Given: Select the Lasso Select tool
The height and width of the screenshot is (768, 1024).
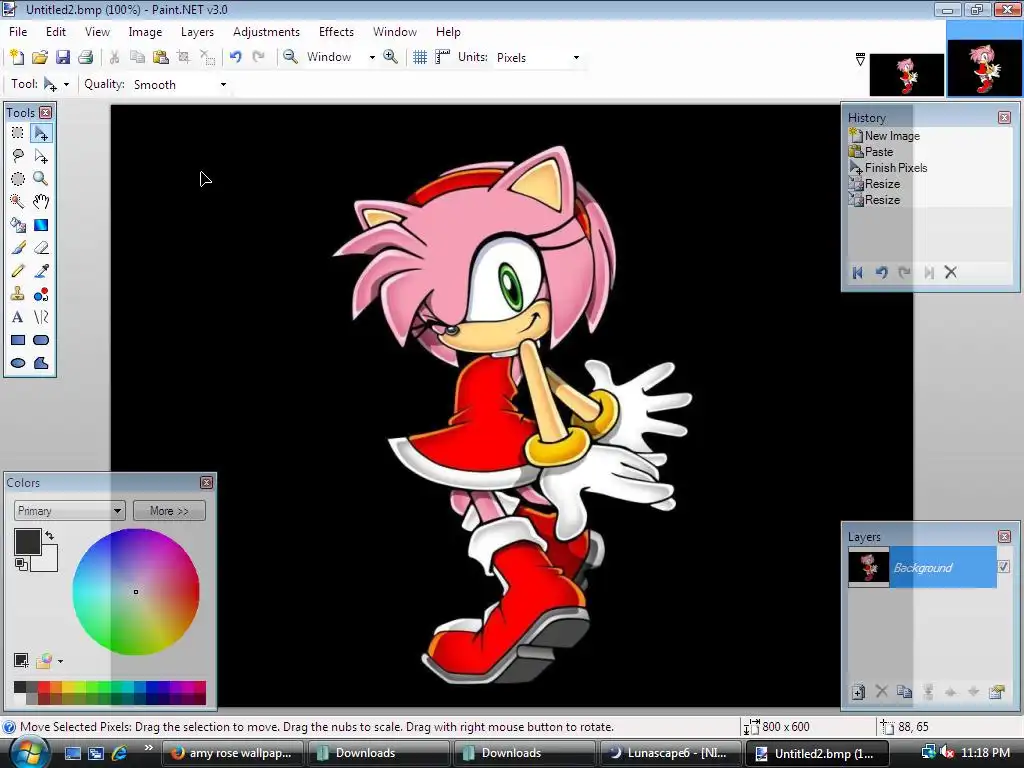Looking at the screenshot, I should click(18, 156).
